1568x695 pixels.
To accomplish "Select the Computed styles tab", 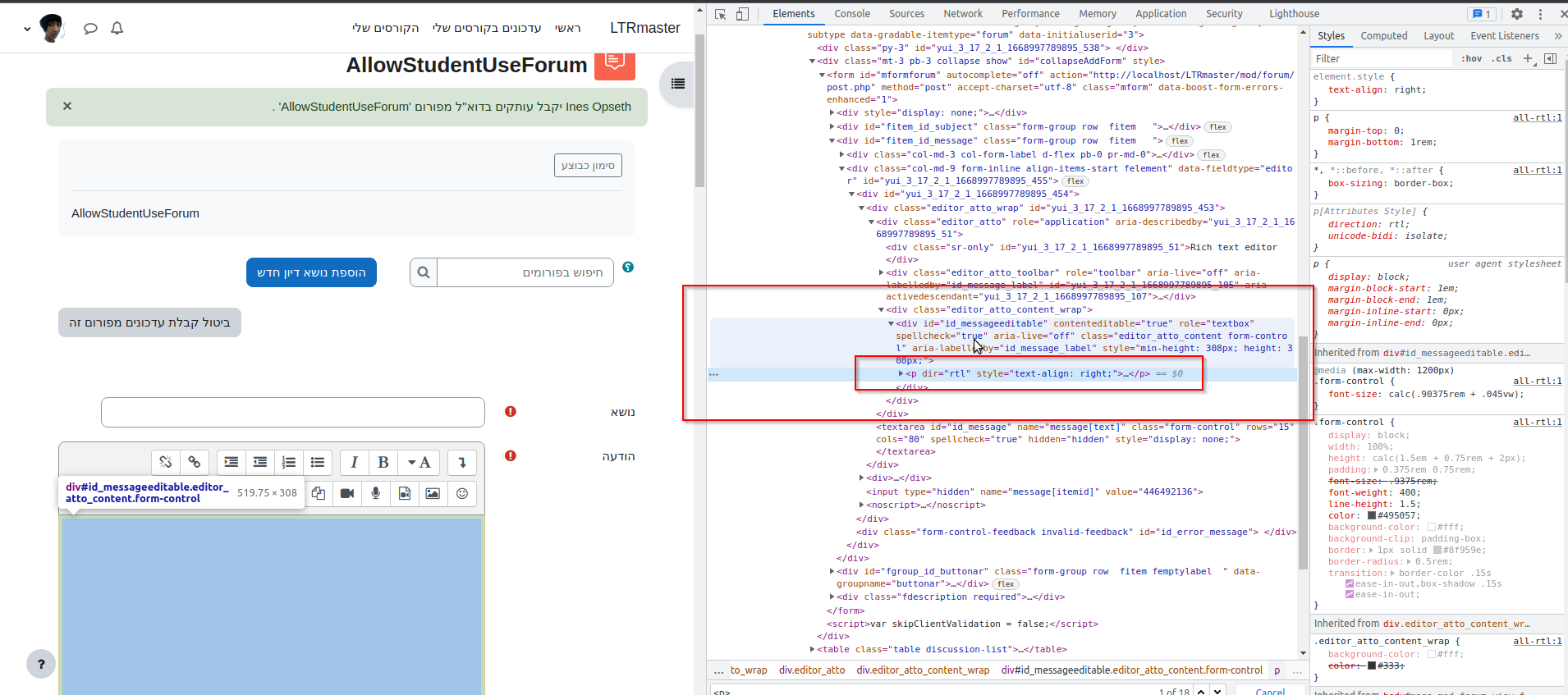I will click(1383, 36).
